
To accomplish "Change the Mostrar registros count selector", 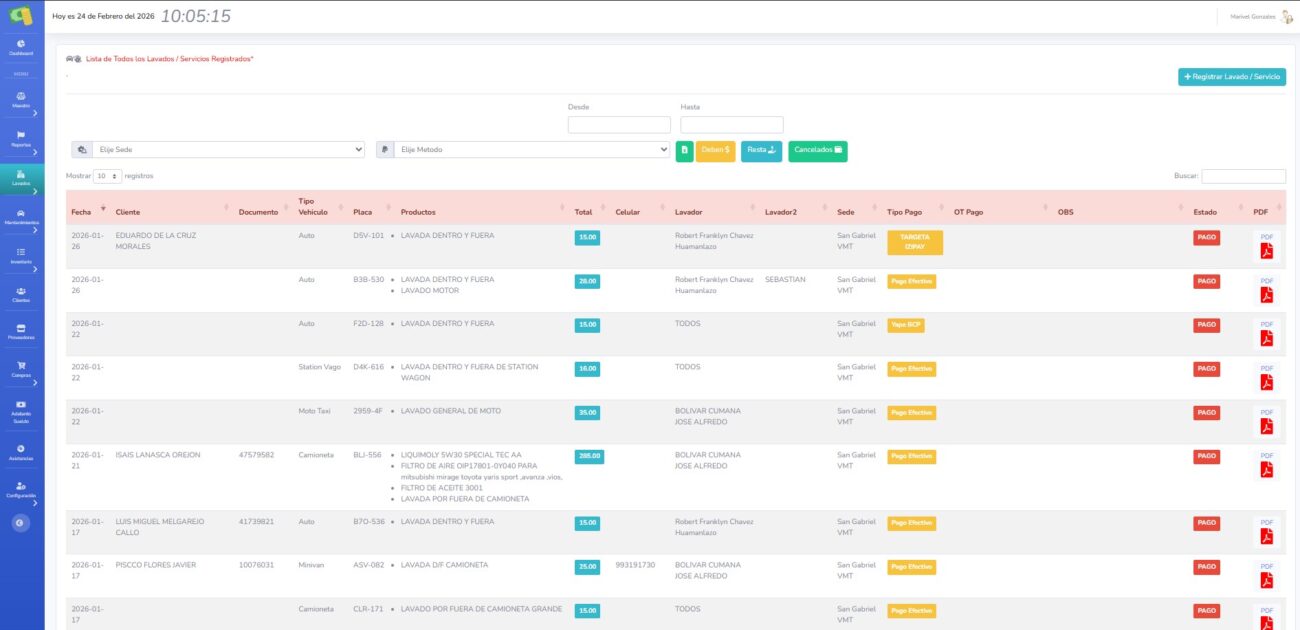I will pos(107,176).
